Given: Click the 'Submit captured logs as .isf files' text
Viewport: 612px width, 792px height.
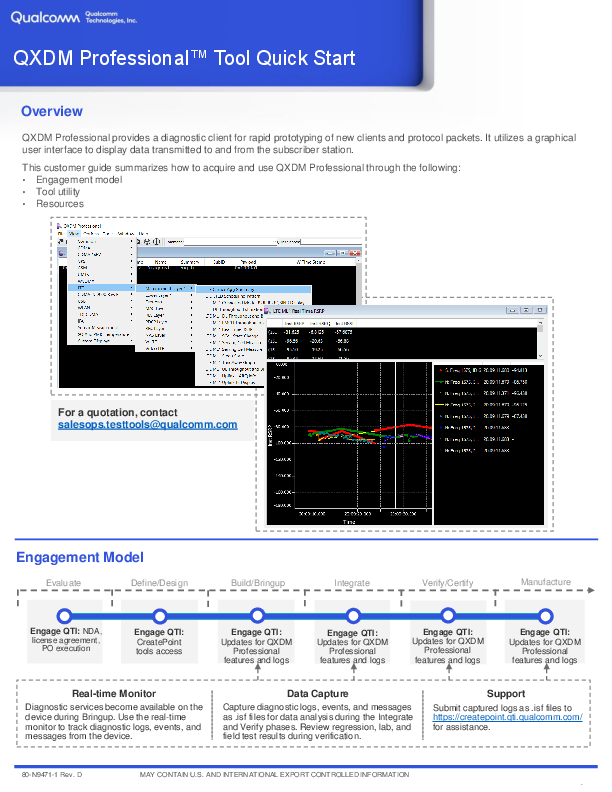Looking at the screenshot, I should pyautogui.click(x=502, y=708).
